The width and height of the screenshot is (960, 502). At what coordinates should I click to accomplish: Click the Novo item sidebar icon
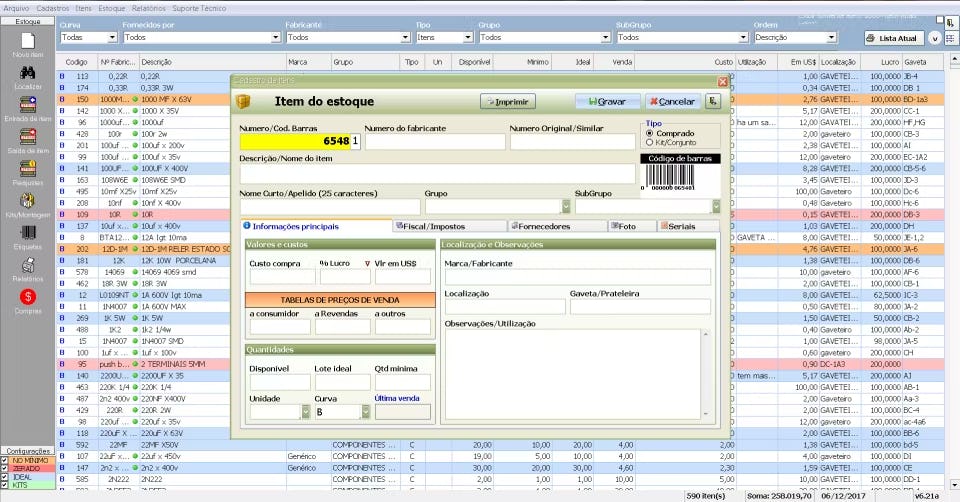pos(28,42)
